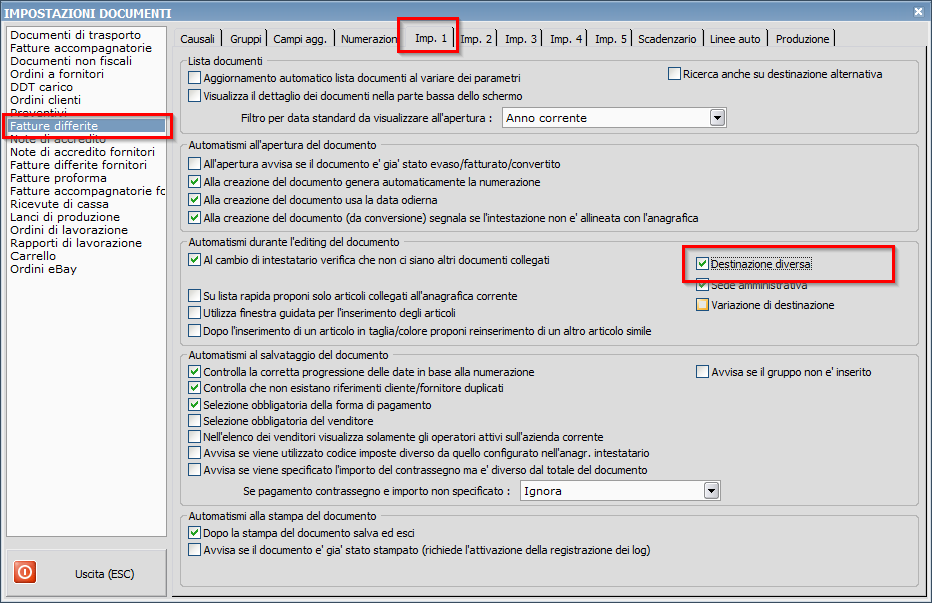Enable Aggiornamento automatico lista documenti checkbox

[x=194, y=77]
